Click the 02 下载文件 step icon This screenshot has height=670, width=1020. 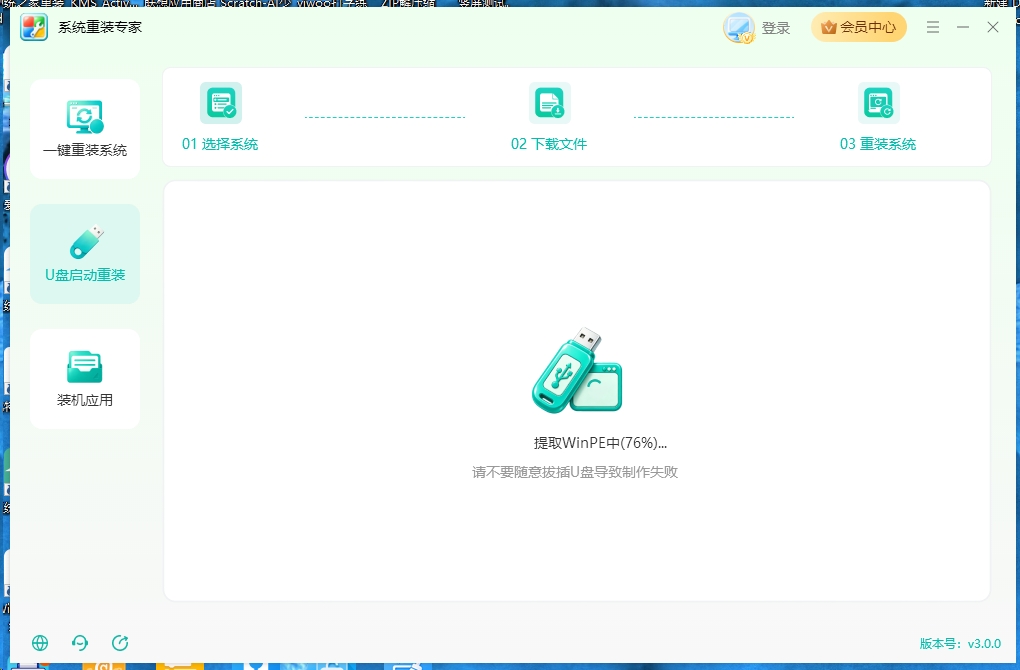(550, 103)
